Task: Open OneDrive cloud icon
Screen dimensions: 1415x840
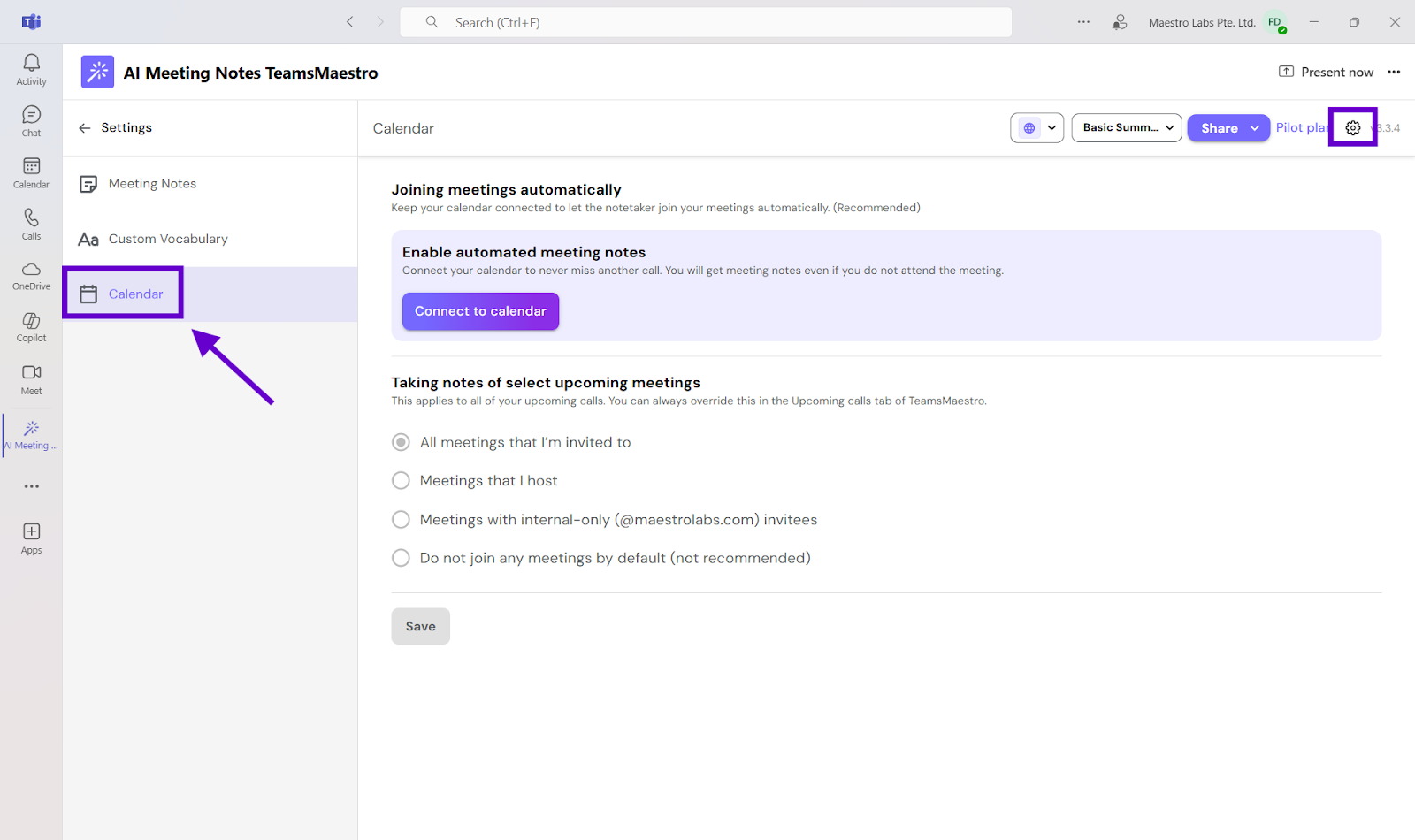Action: click(31, 275)
